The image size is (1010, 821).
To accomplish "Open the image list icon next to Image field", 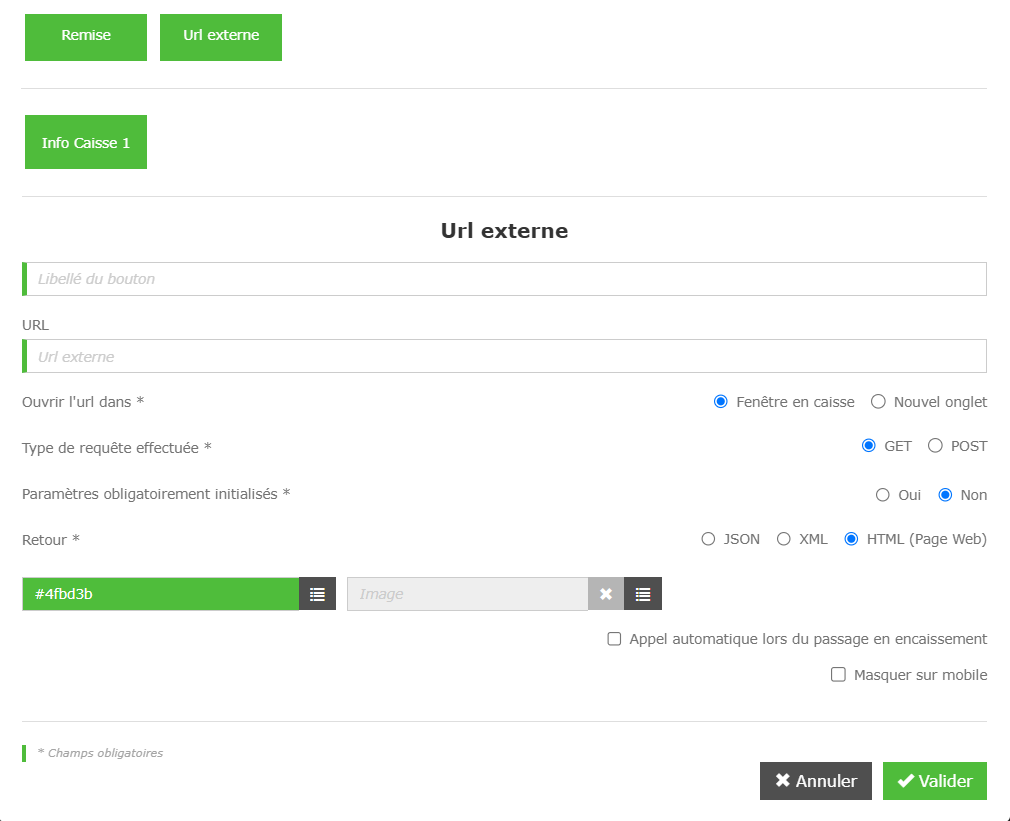I will click(x=642, y=594).
